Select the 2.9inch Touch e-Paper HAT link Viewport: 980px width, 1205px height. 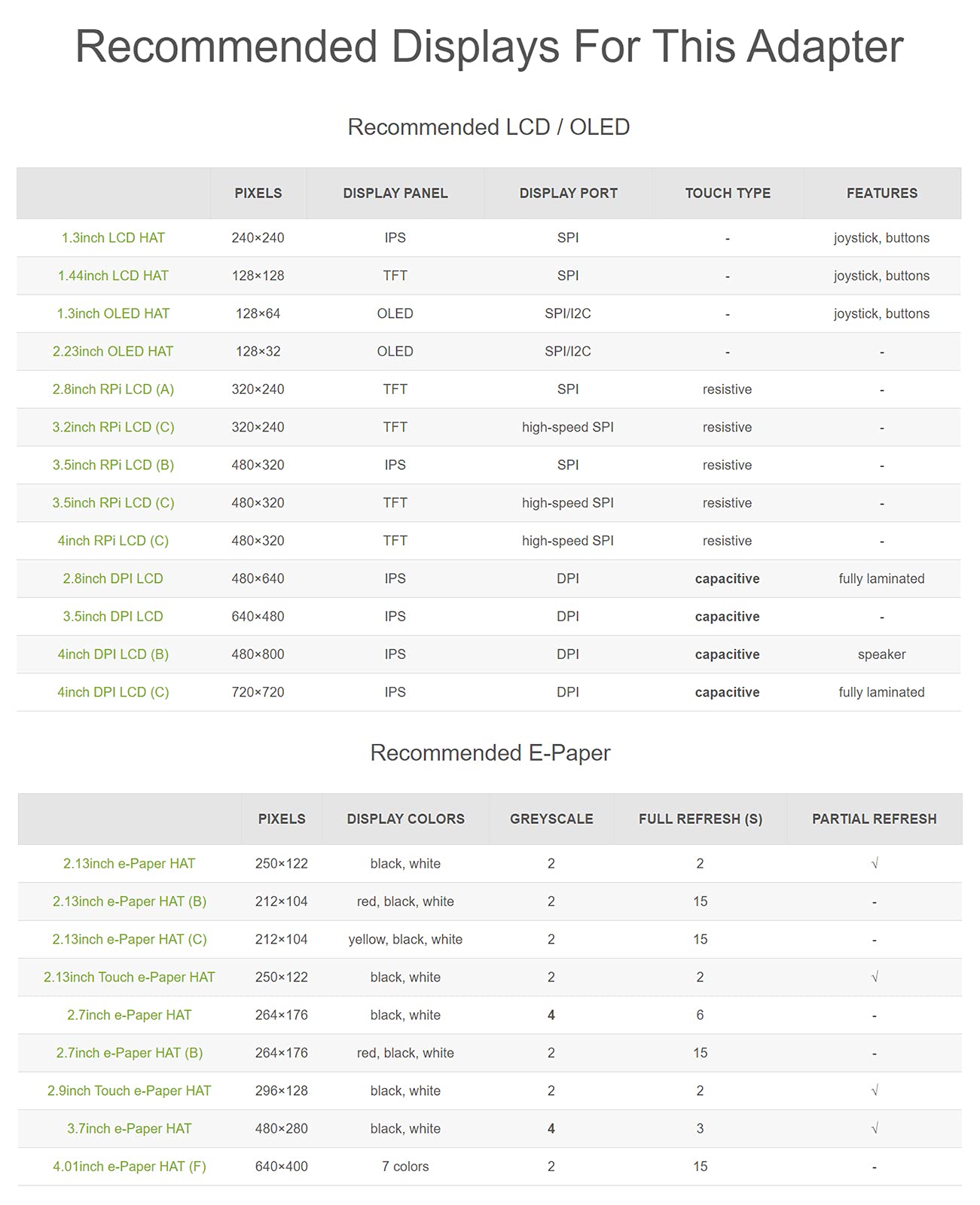click(130, 1091)
